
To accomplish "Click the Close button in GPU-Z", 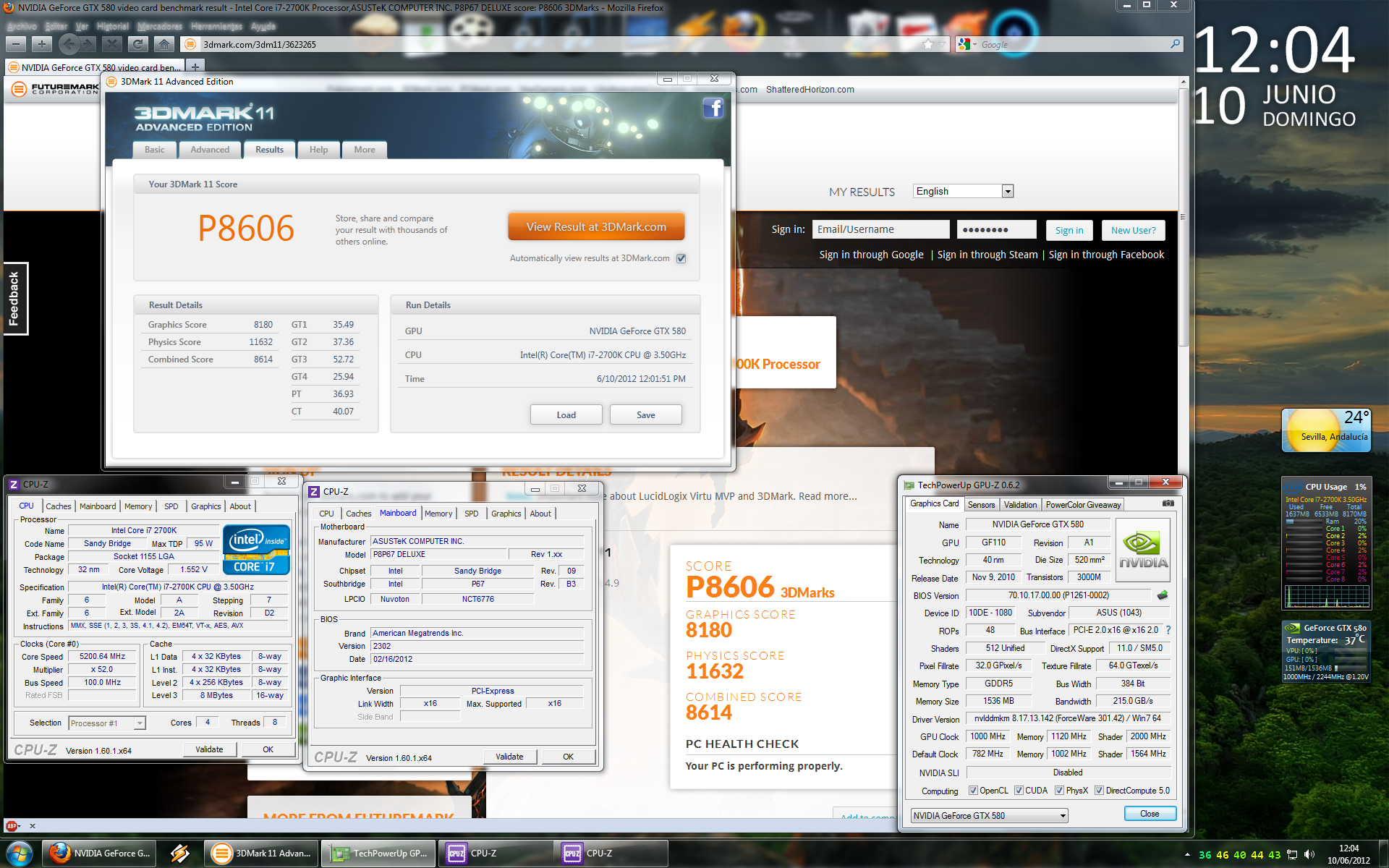I will [x=1150, y=814].
